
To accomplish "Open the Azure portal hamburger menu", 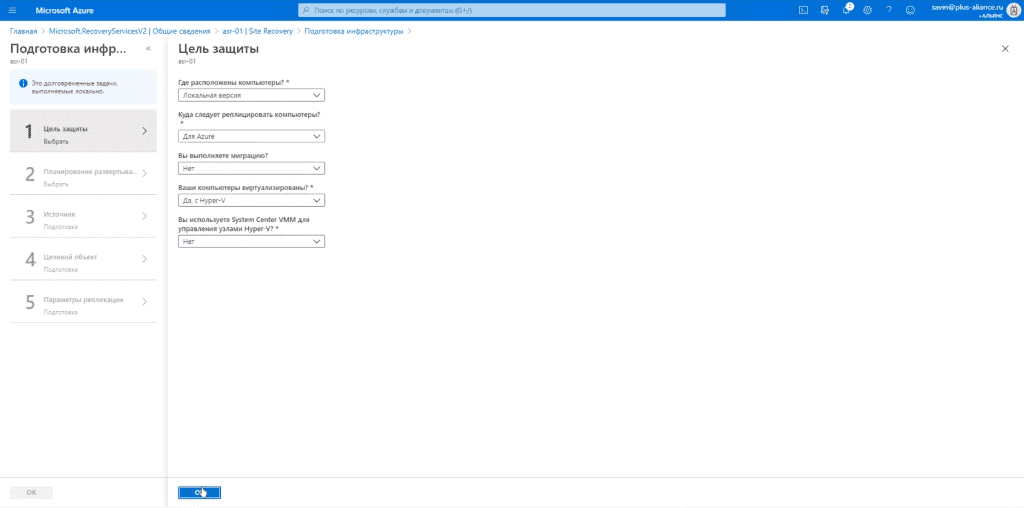I will (12, 10).
